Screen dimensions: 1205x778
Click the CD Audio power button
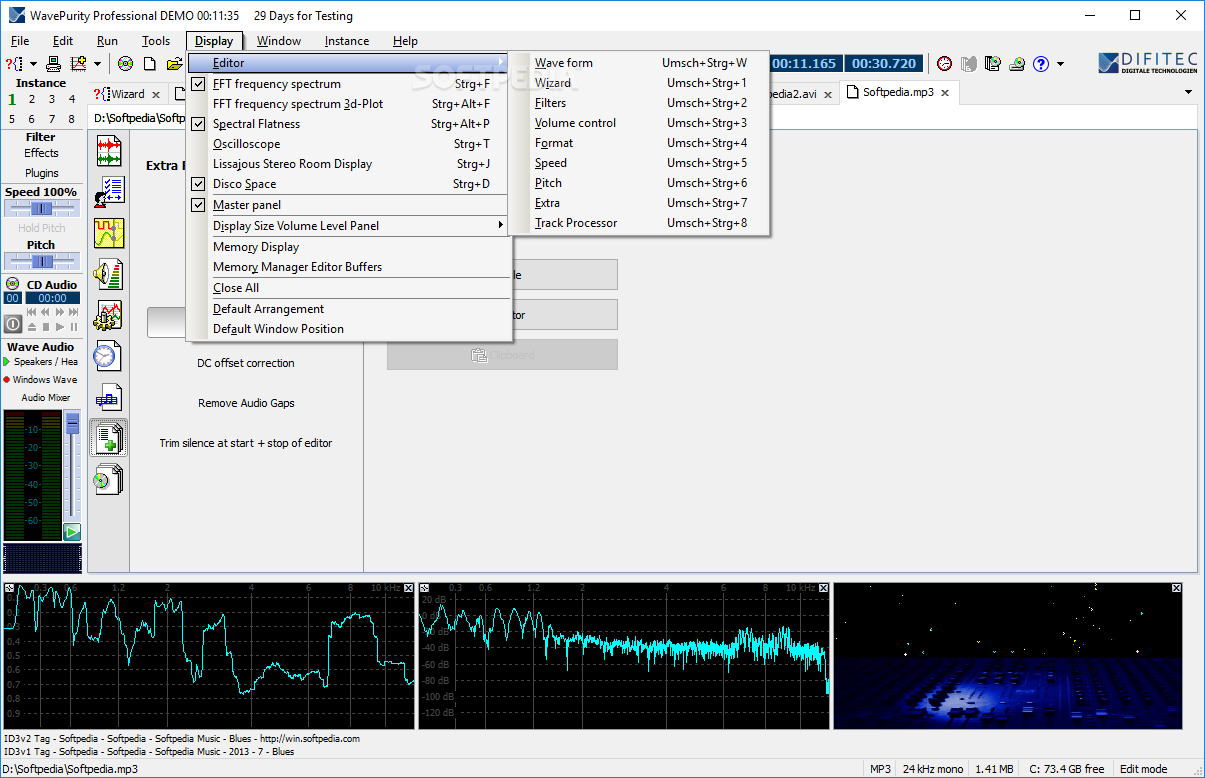[13, 324]
